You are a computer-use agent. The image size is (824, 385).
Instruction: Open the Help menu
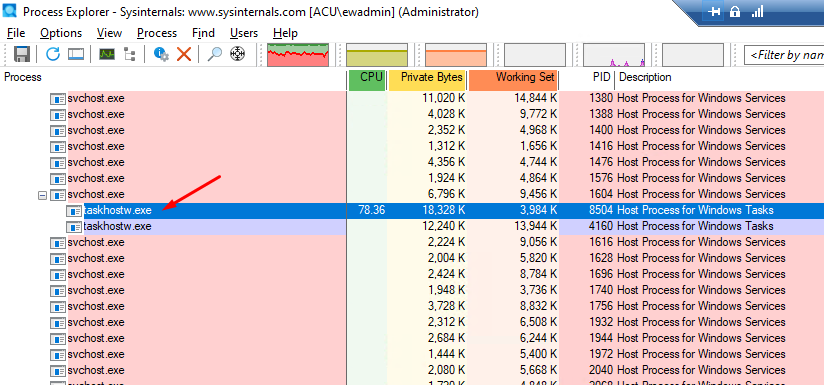(x=285, y=33)
